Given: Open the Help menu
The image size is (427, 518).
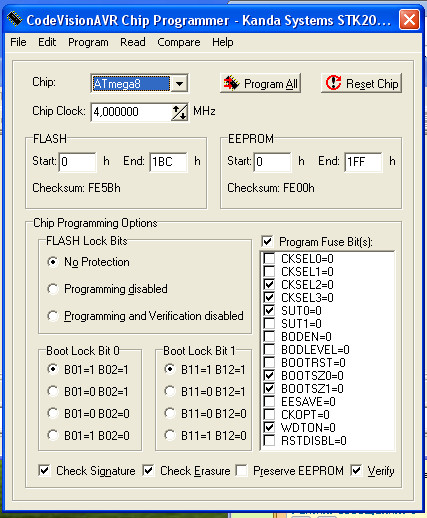Looking at the screenshot, I should (x=223, y=42).
